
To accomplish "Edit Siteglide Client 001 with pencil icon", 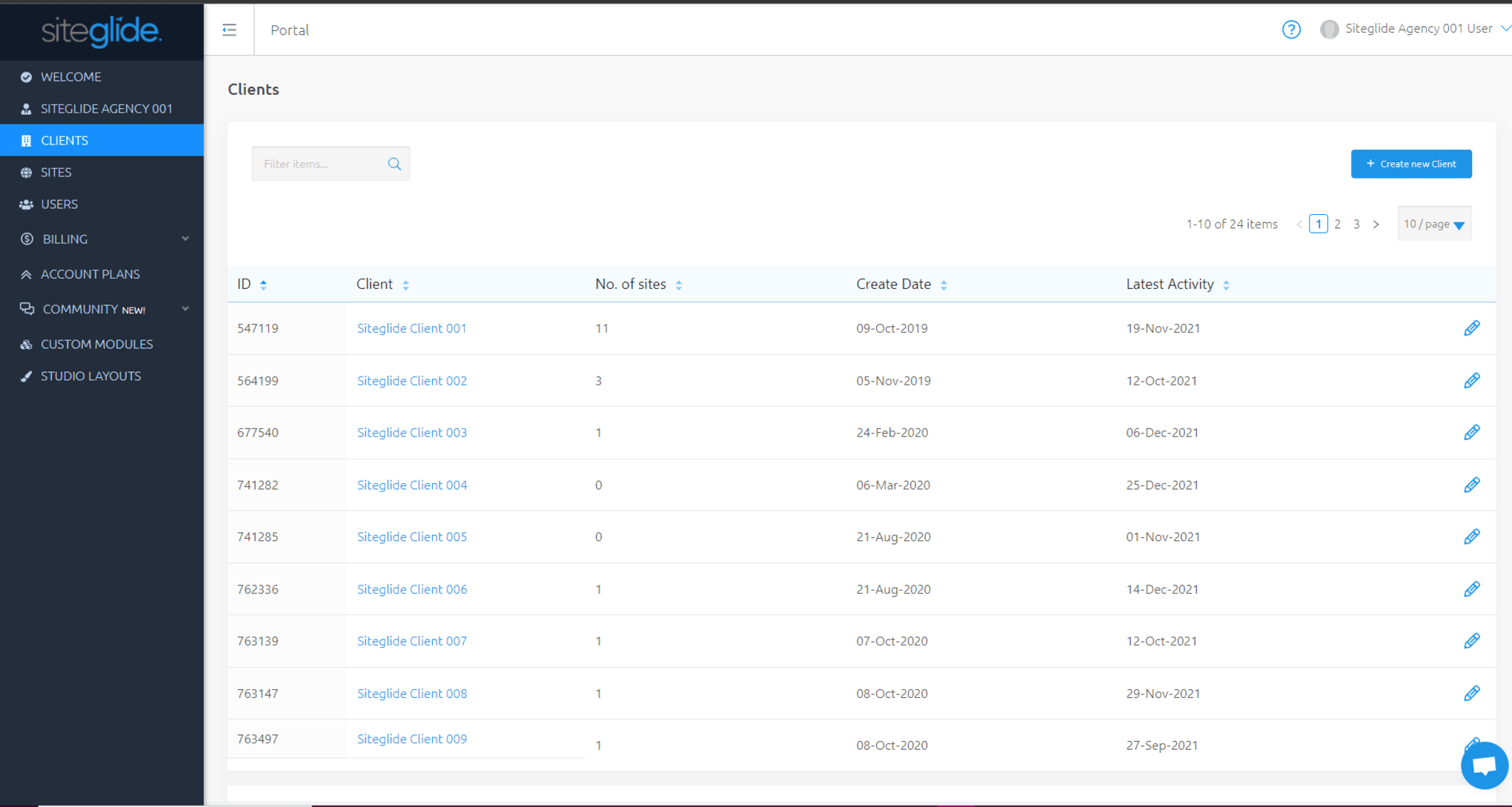I will tap(1472, 328).
